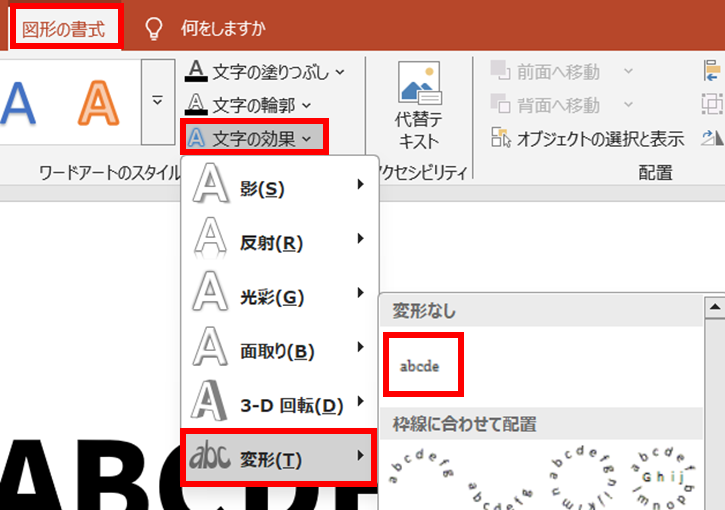The height and width of the screenshot is (510, 725).
Task: Open the 図形の書式 ribbon tab
Action: click(x=65, y=28)
